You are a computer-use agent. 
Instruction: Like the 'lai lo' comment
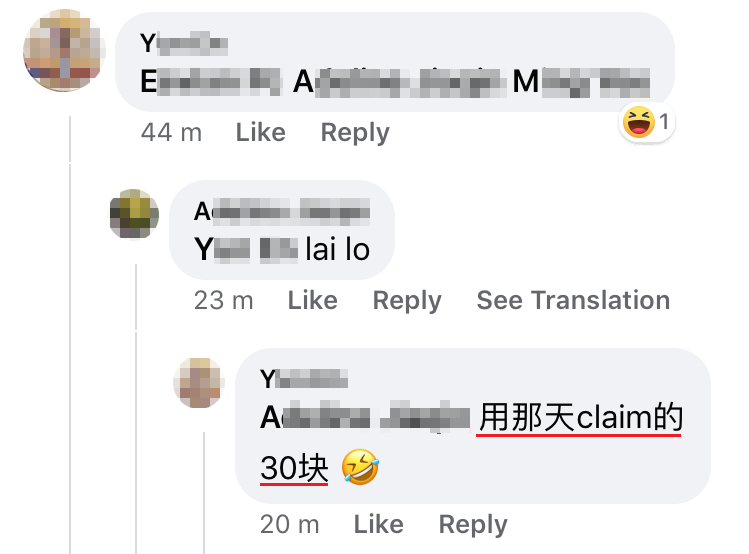point(312,300)
